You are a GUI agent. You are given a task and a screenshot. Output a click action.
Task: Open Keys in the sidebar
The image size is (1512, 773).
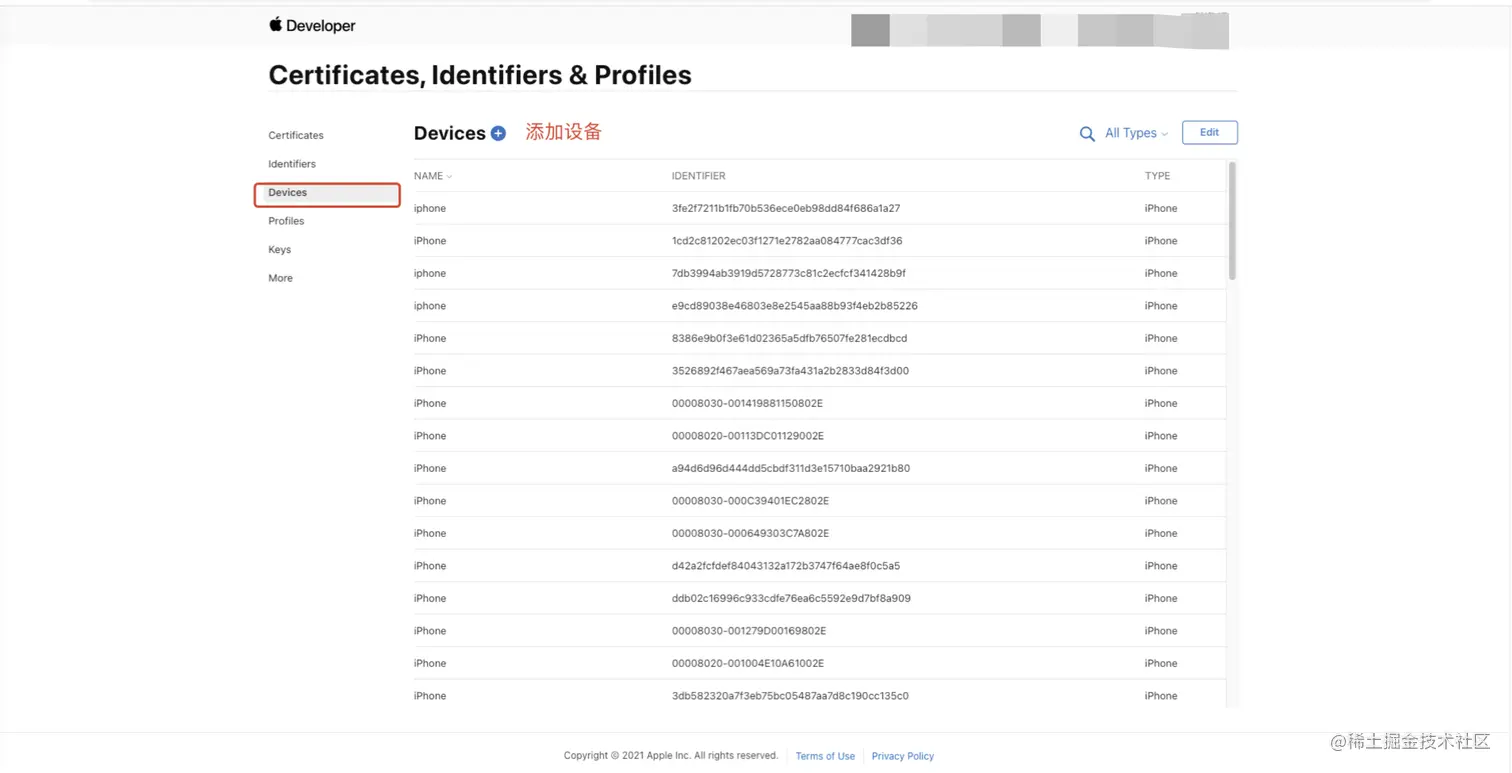[x=279, y=250]
